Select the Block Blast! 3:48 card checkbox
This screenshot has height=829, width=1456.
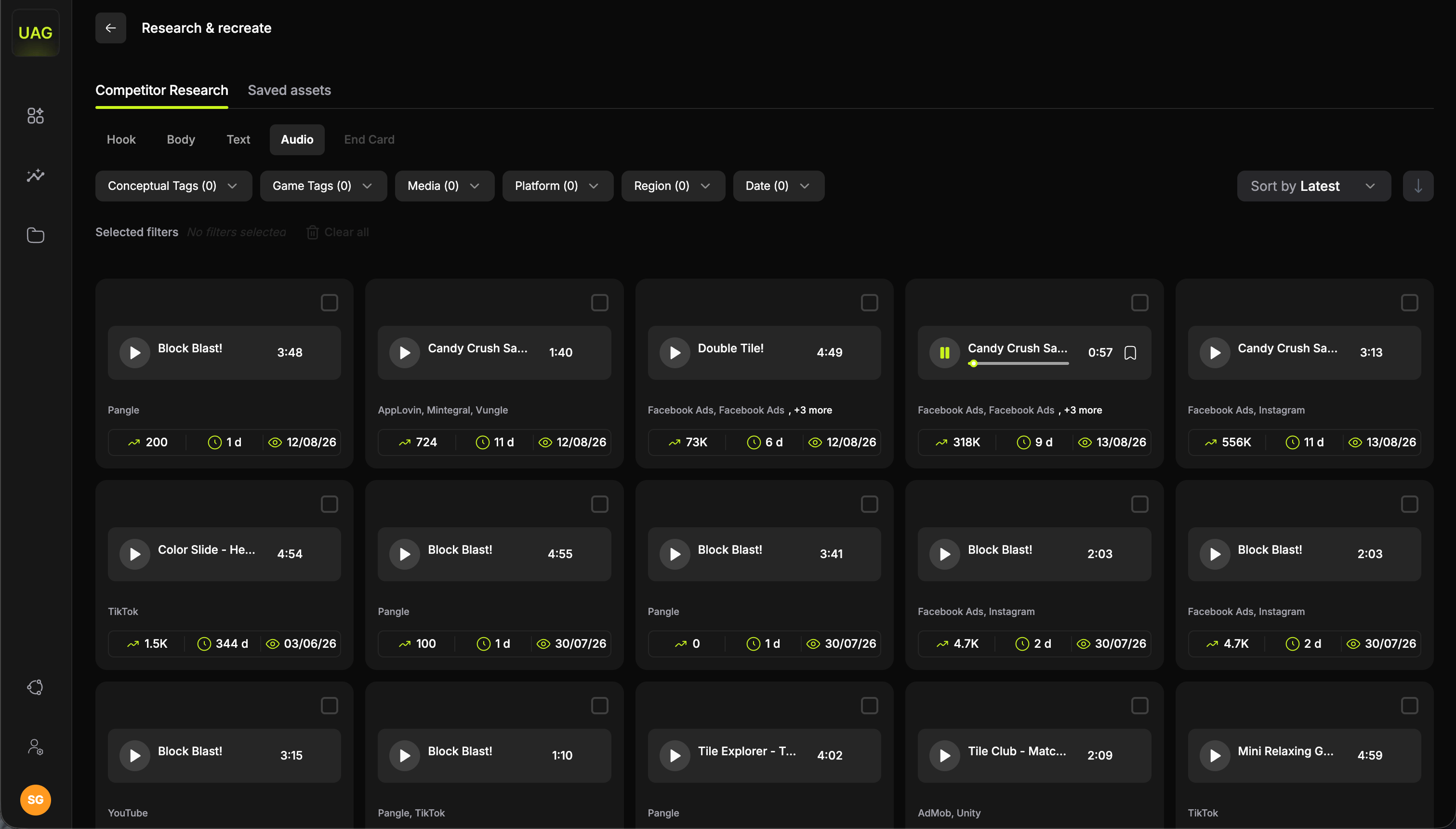(330, 303)
